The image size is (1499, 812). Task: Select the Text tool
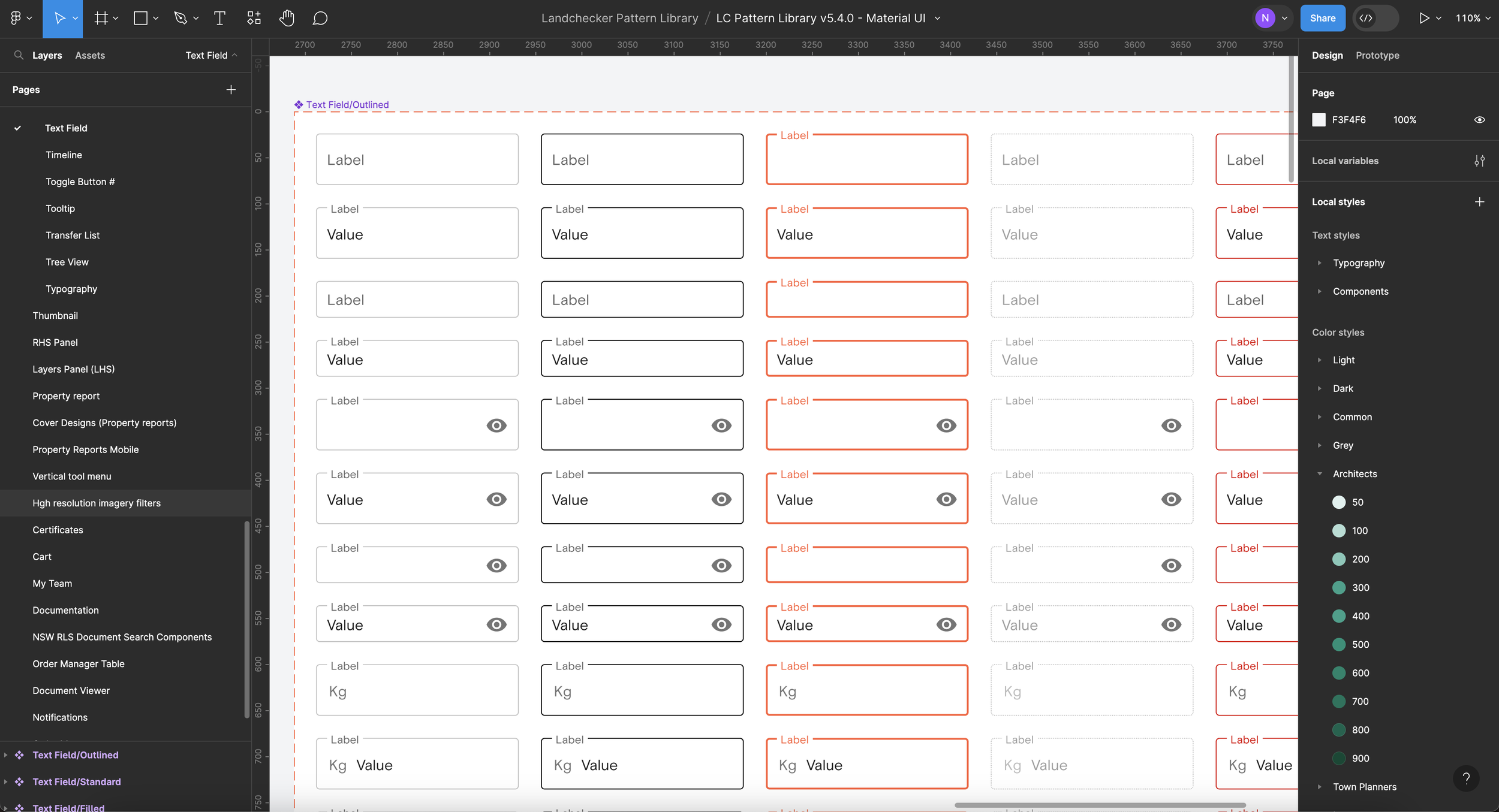coord(219,17)
